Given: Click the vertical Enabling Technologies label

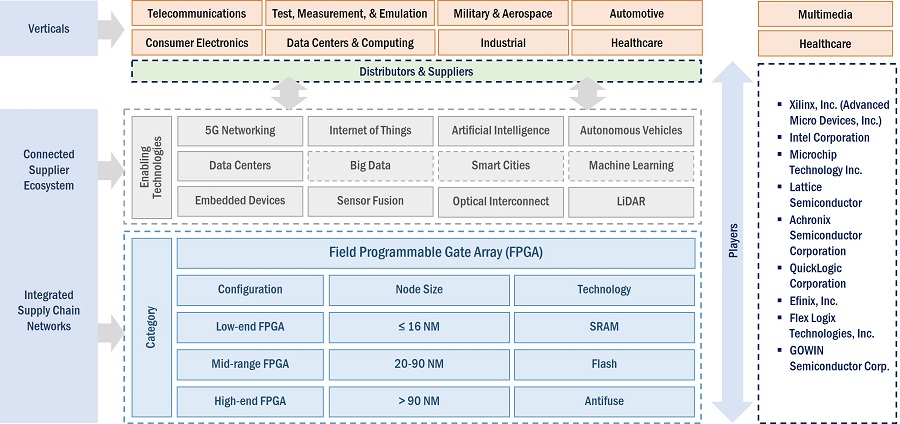Looking at the screenshot, I should 152,167.
